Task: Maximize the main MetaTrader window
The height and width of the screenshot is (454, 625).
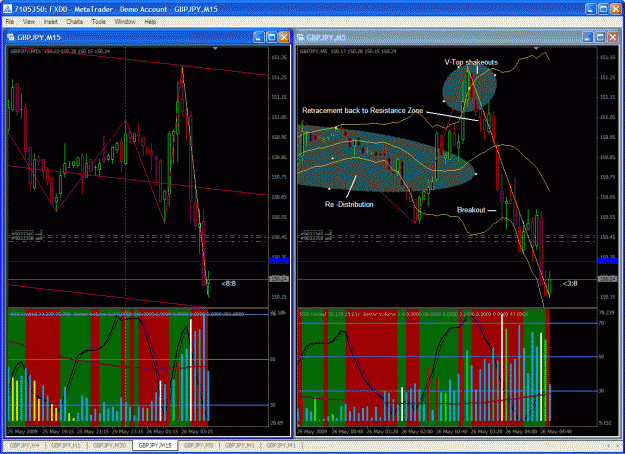Action: 603,9
